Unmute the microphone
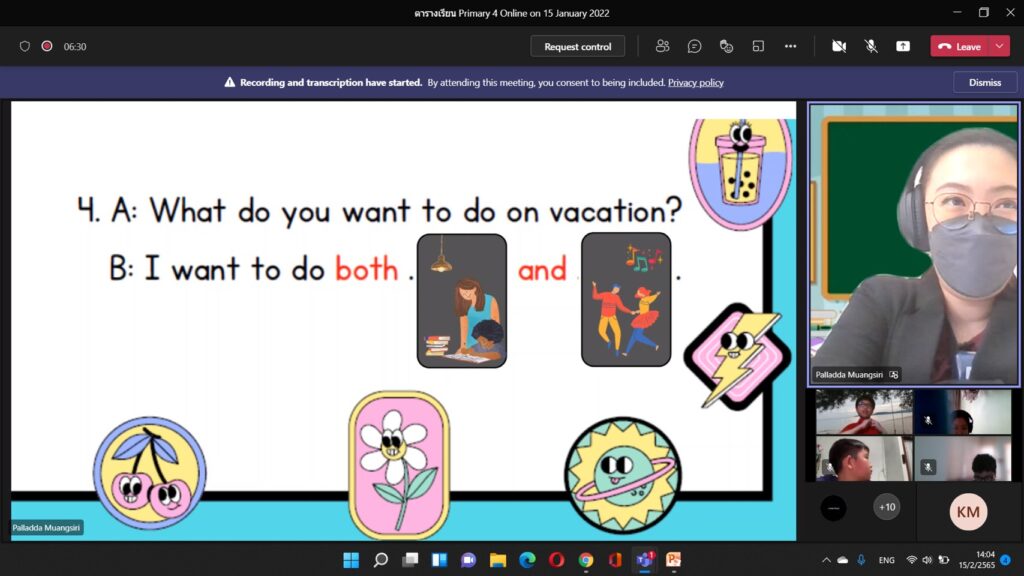The image size is (1024, 576). (871, 46)
